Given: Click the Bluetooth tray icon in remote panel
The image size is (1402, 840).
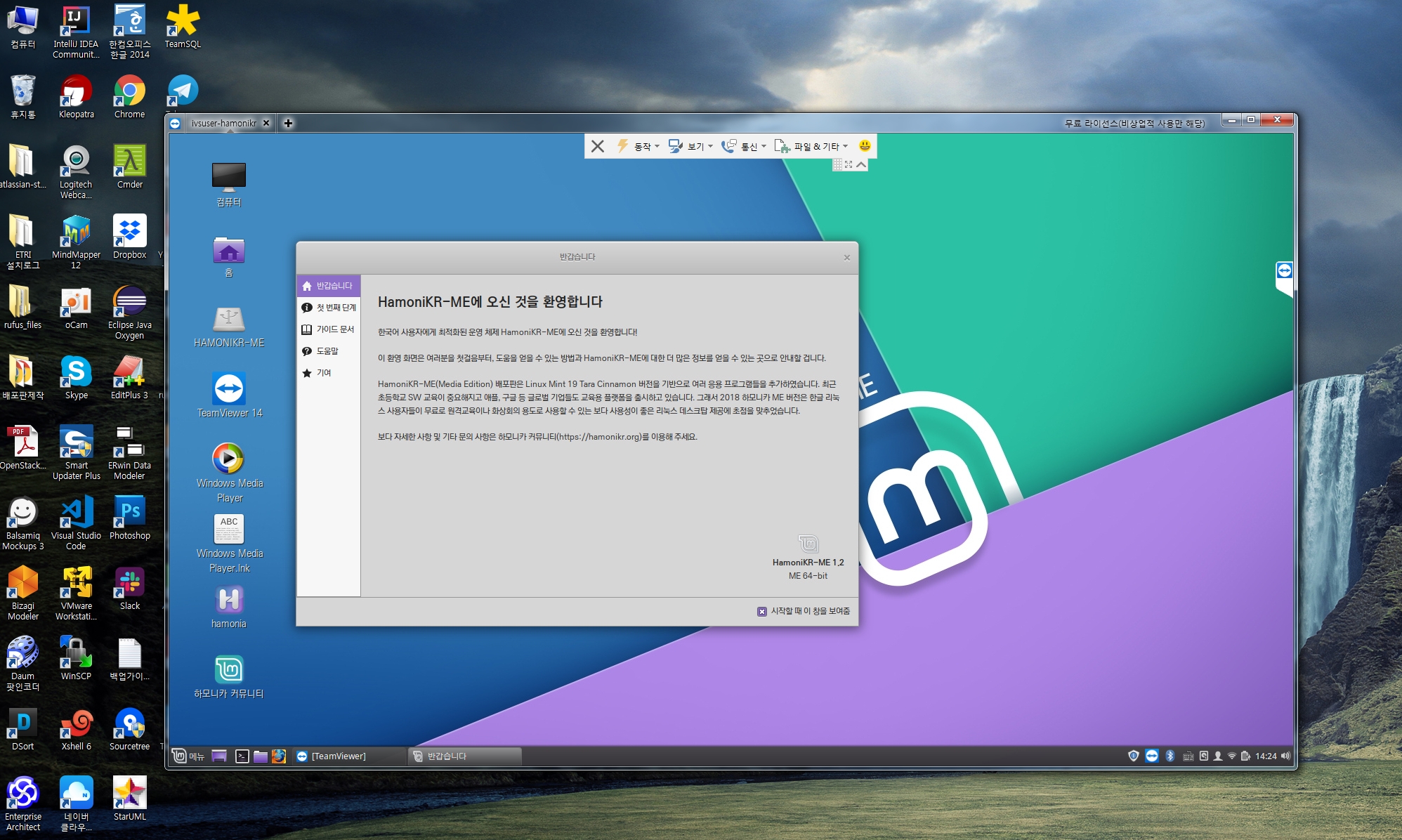Looking at the screenshot, I should (x=1170, y=756).
